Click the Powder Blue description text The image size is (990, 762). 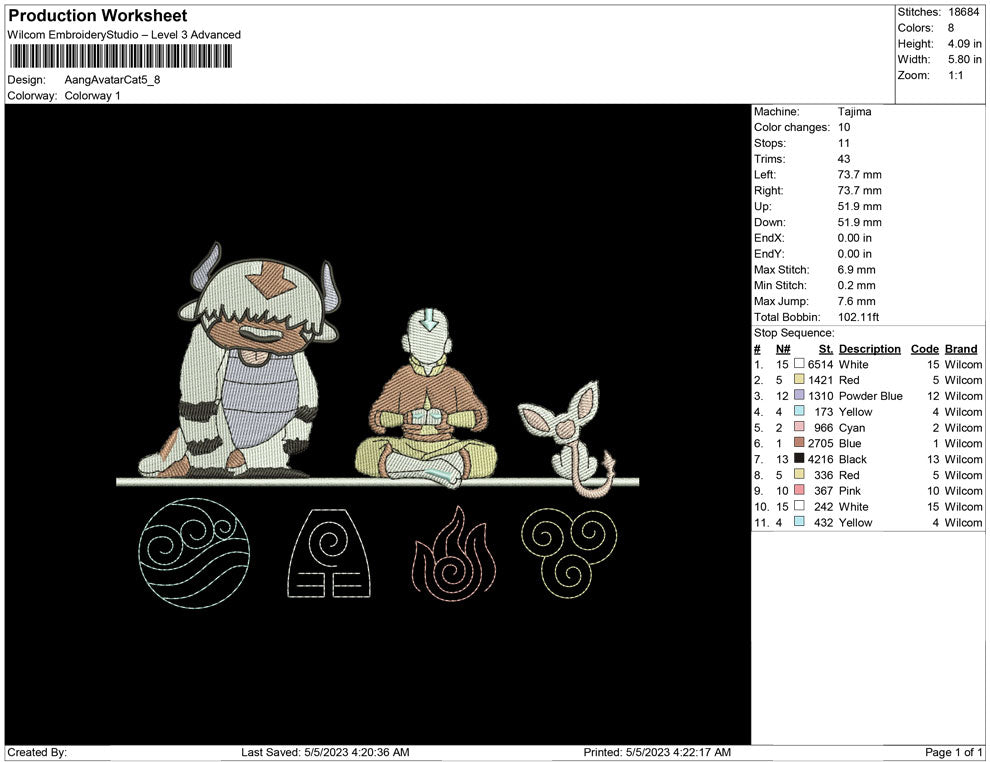(x=871, y=396)
